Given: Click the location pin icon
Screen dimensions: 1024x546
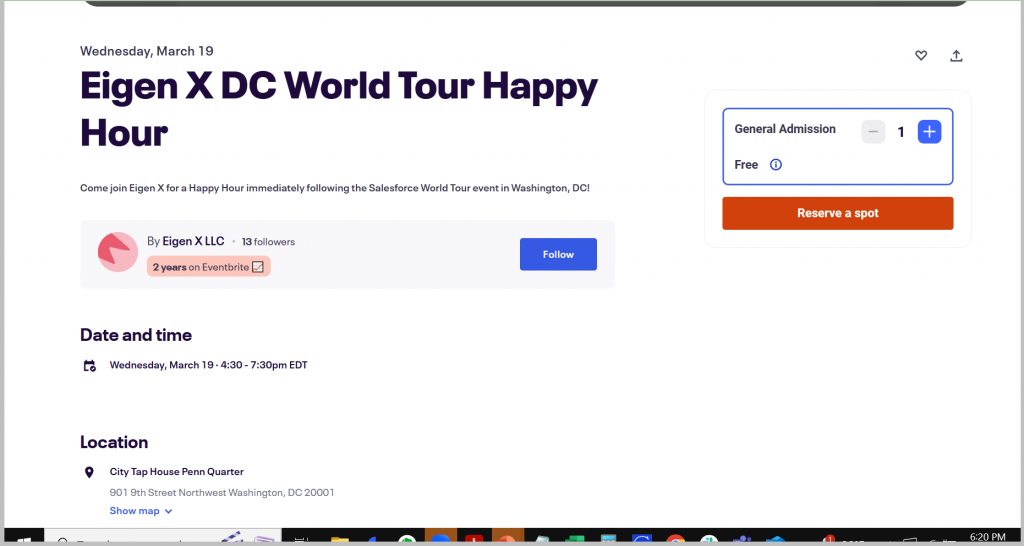Looking at the screenshot, I should coord(90,472).
